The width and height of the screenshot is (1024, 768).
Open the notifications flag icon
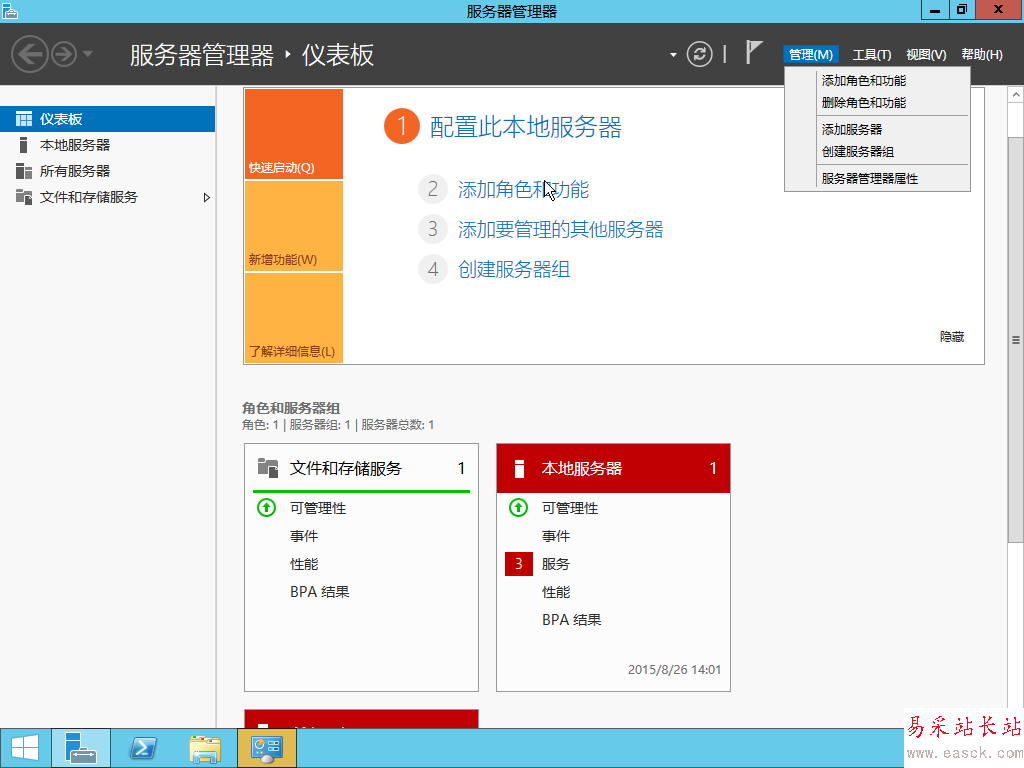pos(754,52)
